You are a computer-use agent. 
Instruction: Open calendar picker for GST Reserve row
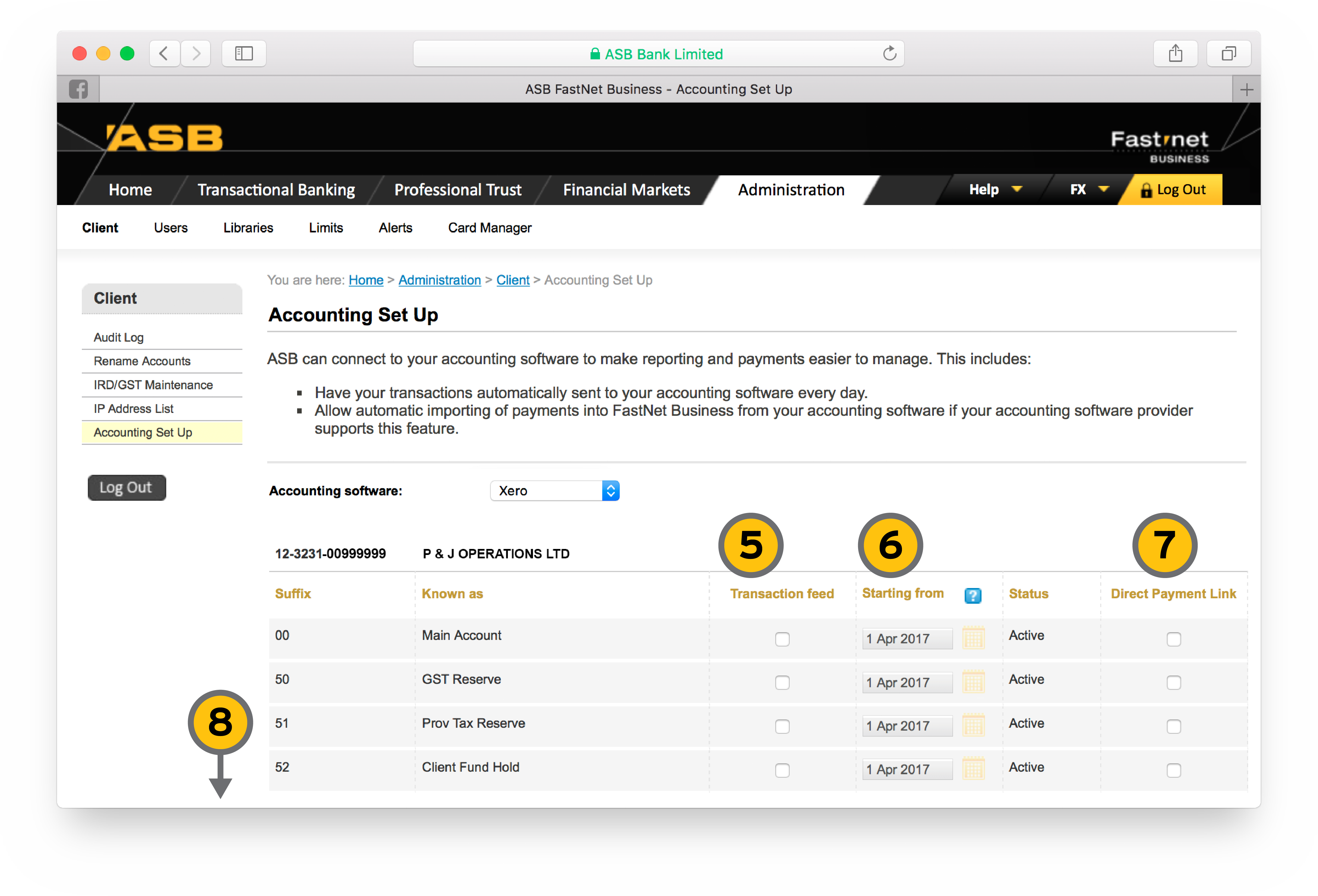point(973,682)
